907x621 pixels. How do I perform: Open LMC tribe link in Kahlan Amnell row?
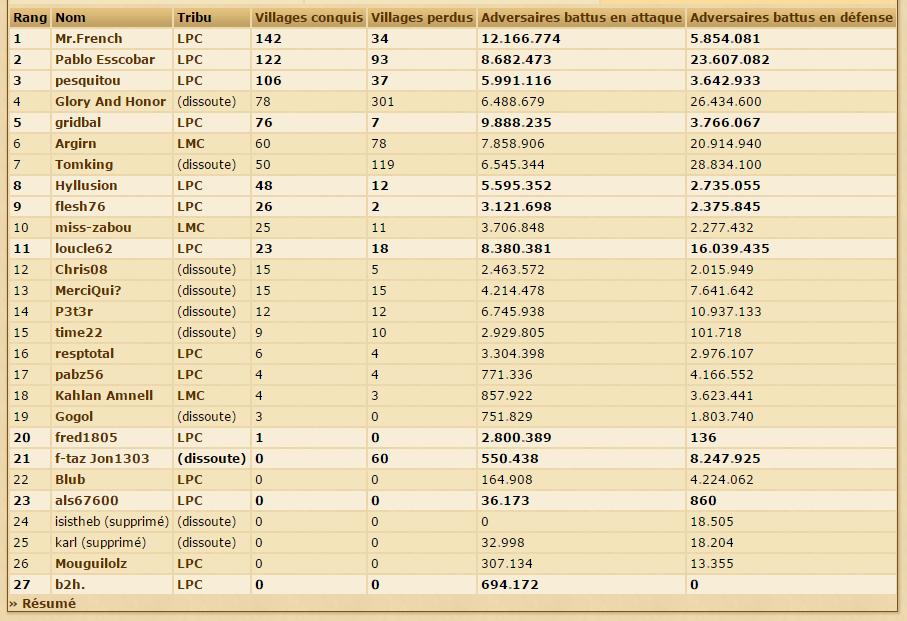190,395
